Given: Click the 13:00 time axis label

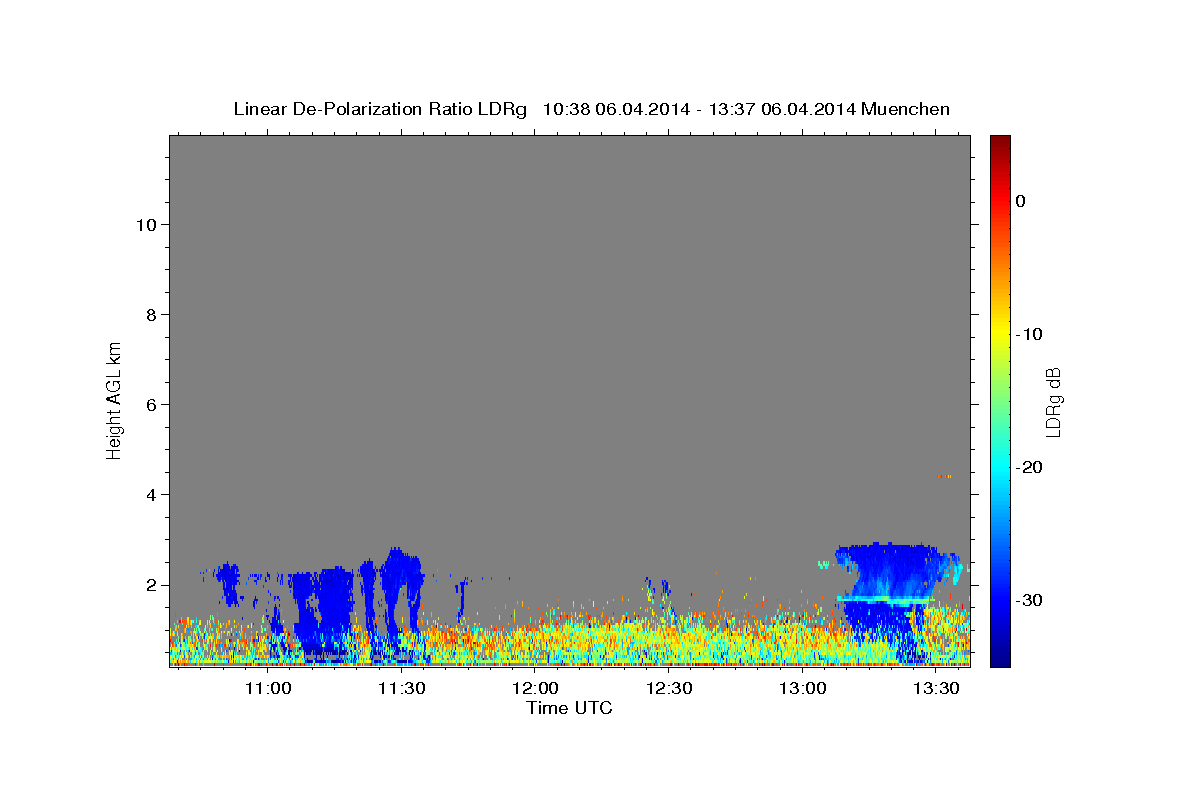Looking at the screenshot, I should pos(803,688).
